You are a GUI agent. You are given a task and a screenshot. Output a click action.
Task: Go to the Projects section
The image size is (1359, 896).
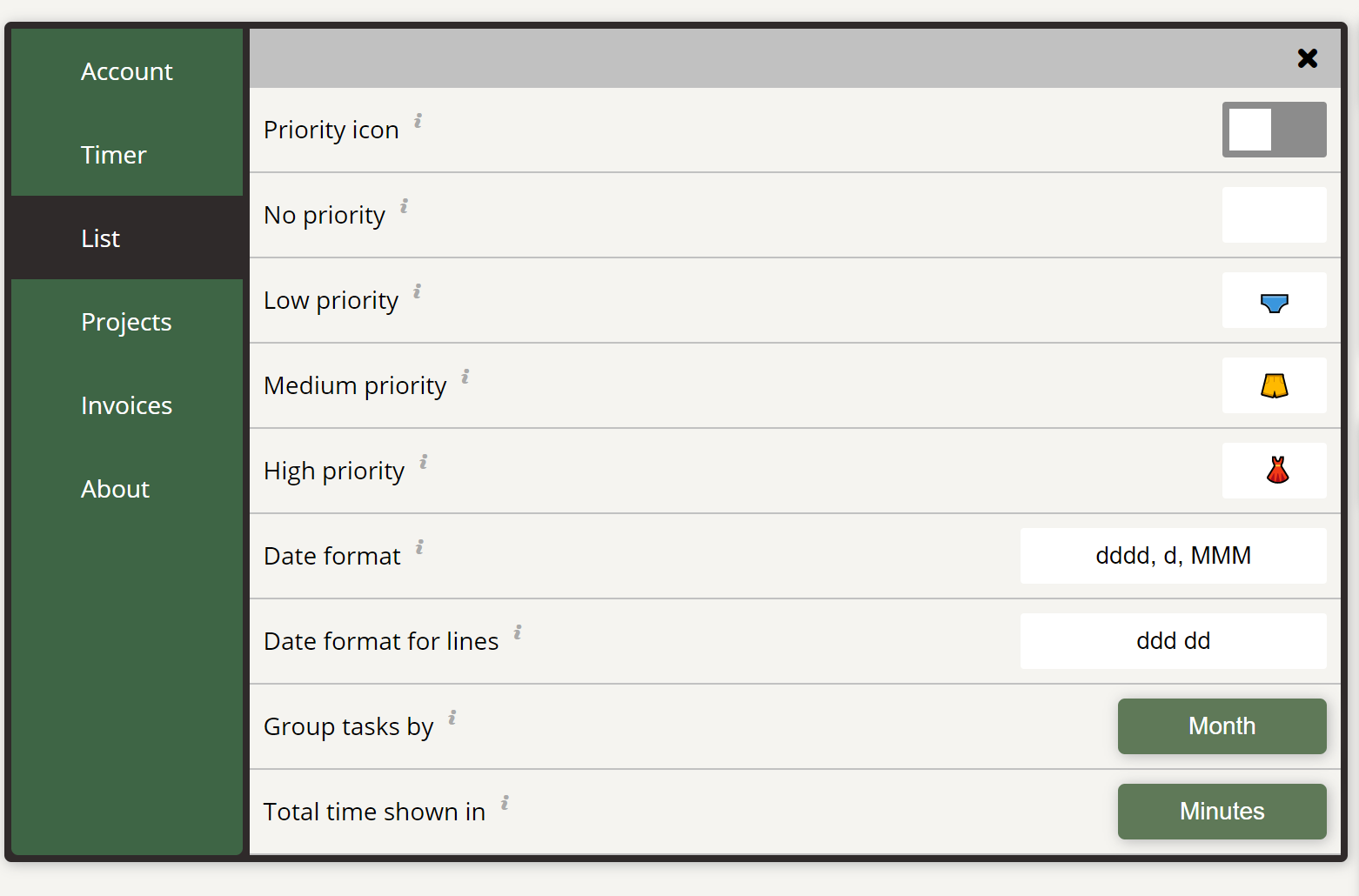[x=126, y=322]
